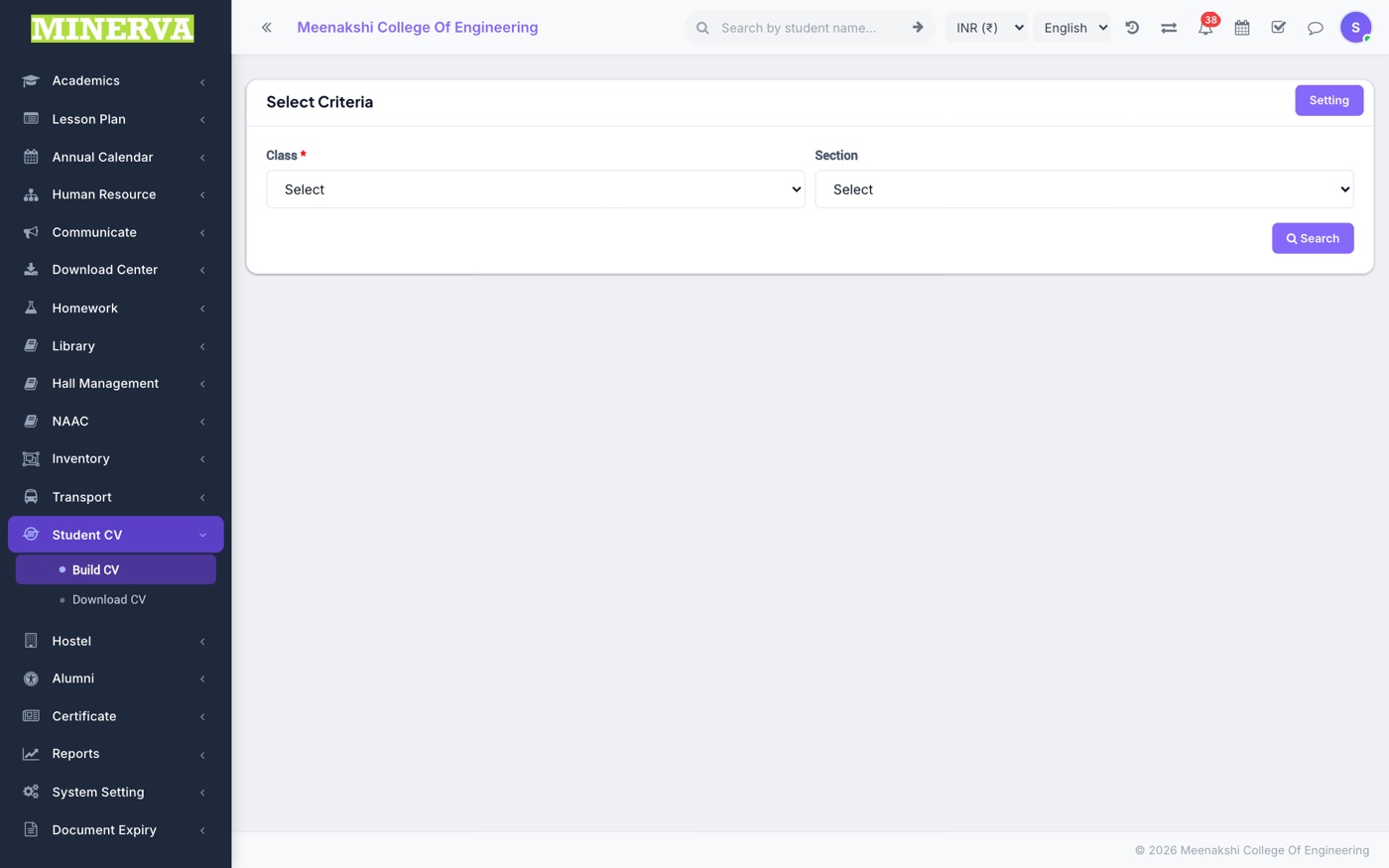Click the Homework flask icon
The image size is (1389, 868).
(x=31, y=308)
